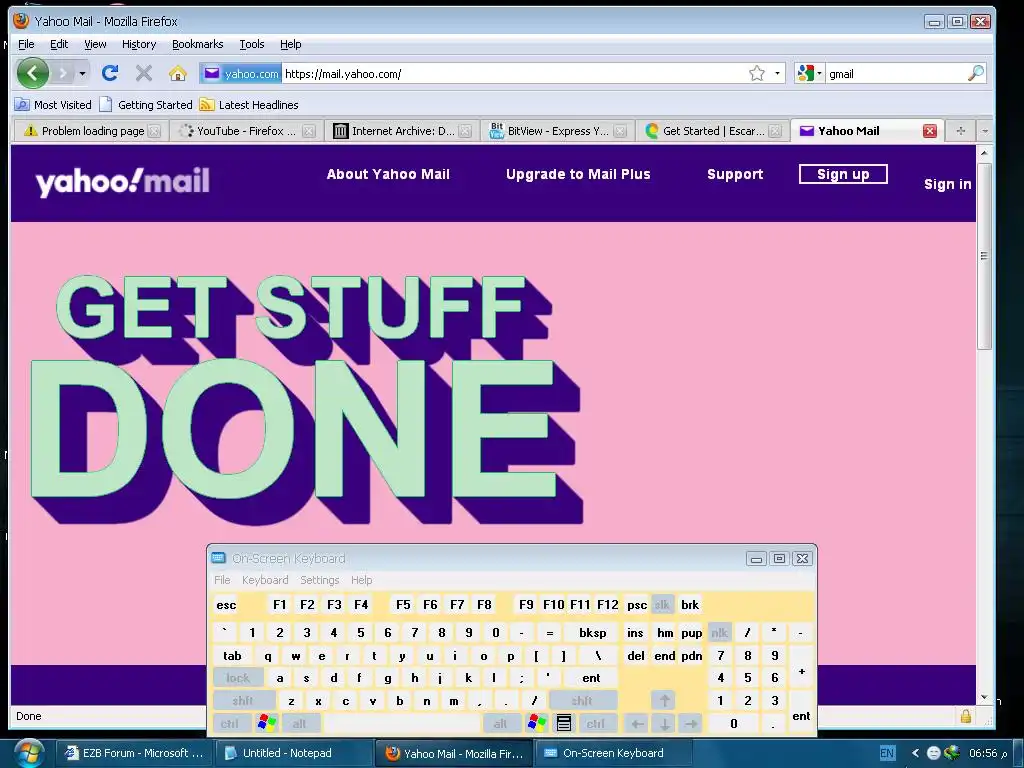The image size is (1024, 768).
Task: Click the esc key on keyboard
Action: tap(226, 605)
